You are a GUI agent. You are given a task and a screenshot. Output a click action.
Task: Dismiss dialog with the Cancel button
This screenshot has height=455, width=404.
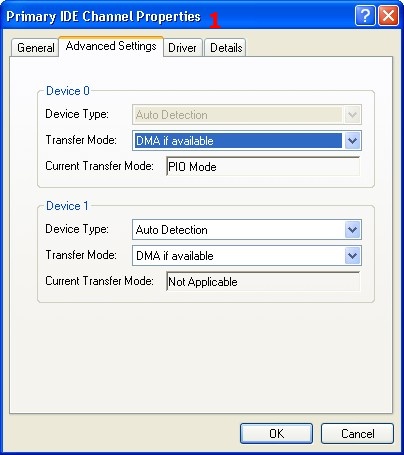coord(357,433)
